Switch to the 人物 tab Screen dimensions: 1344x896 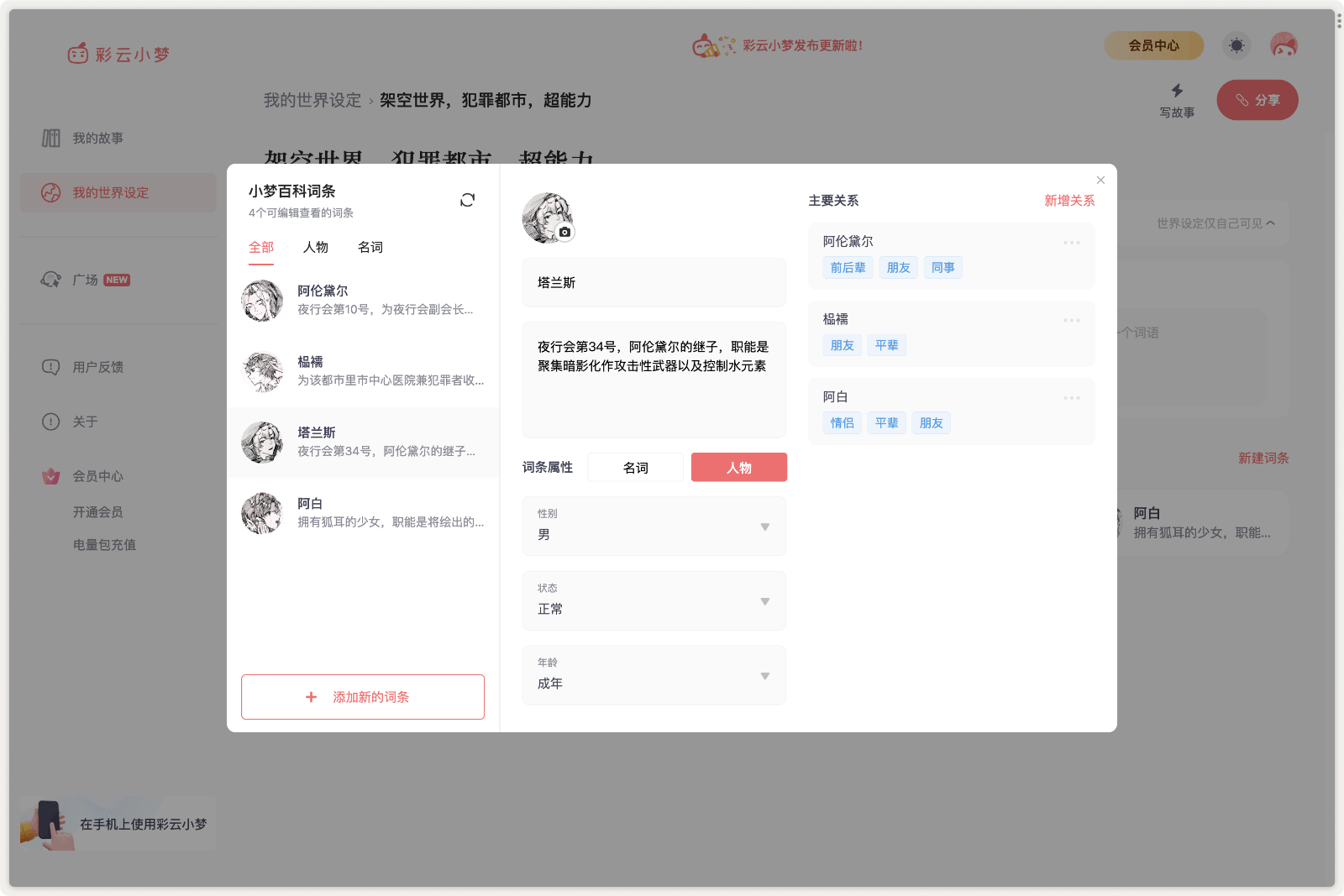click(x=316, y=247)
